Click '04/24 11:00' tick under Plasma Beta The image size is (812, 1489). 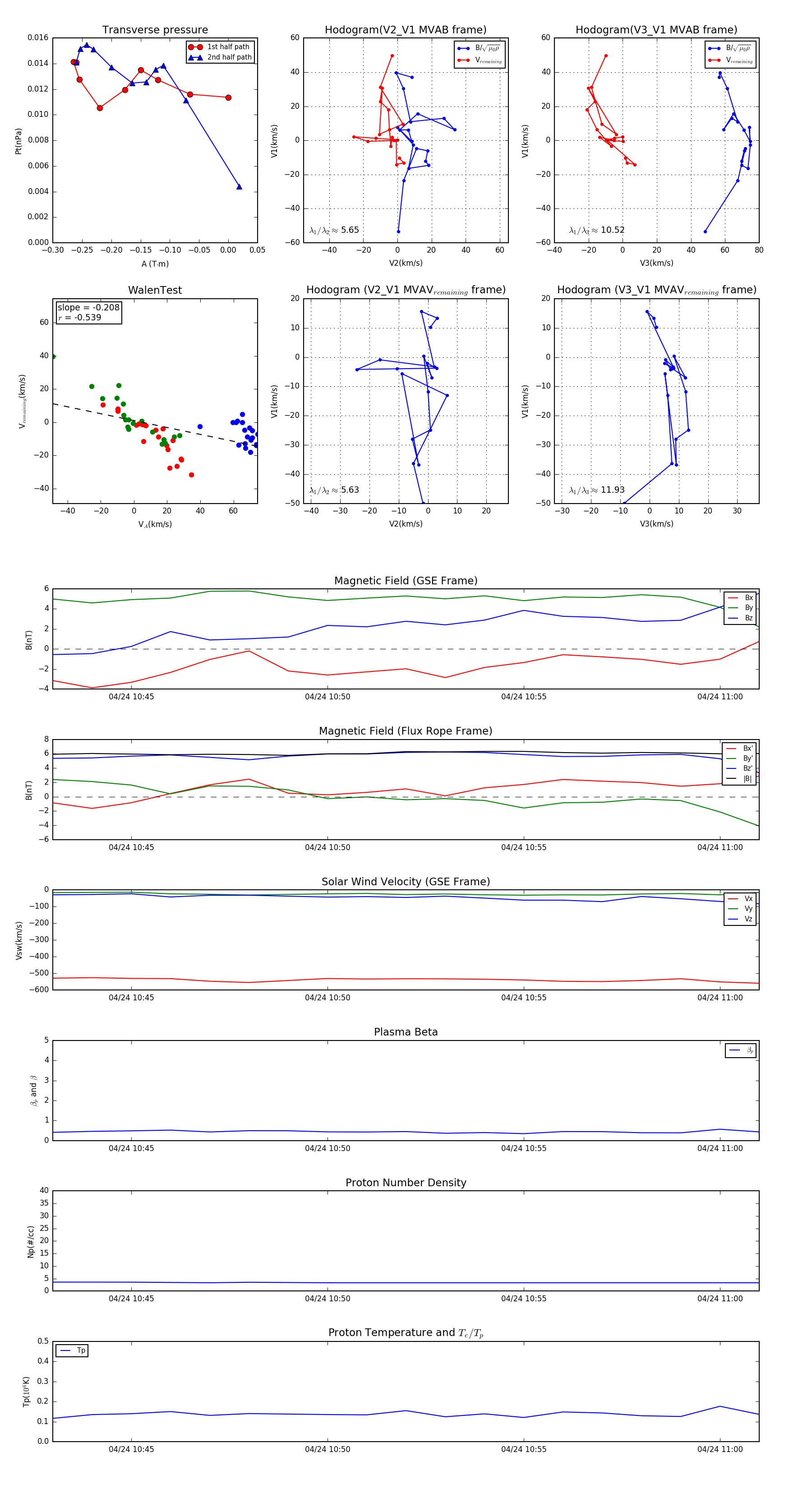[720, 1148]
